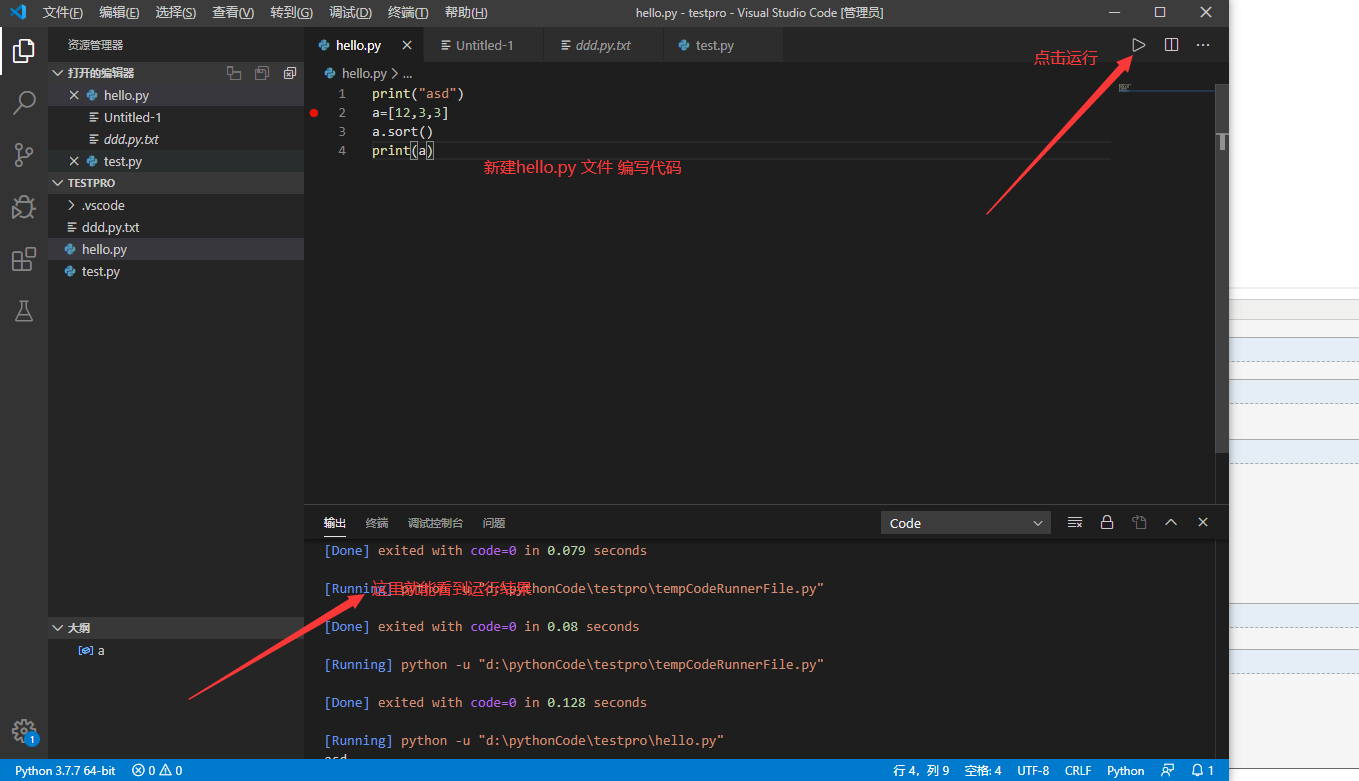Screen dimensions: 1359x781
Task: Select variable a in the outline
Action: (x=176, y=650)
